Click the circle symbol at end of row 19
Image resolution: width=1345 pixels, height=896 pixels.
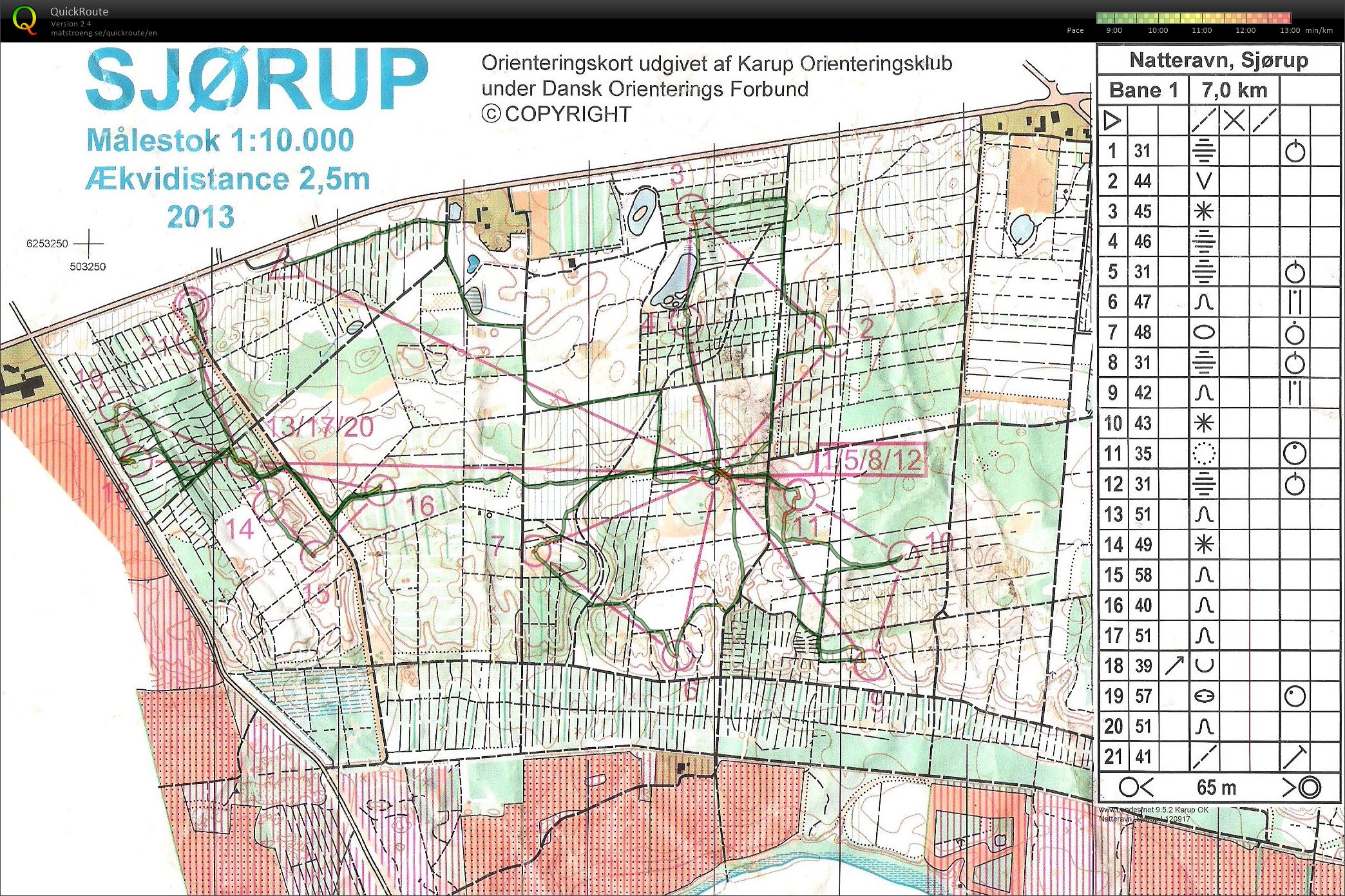pos(1295,696)
